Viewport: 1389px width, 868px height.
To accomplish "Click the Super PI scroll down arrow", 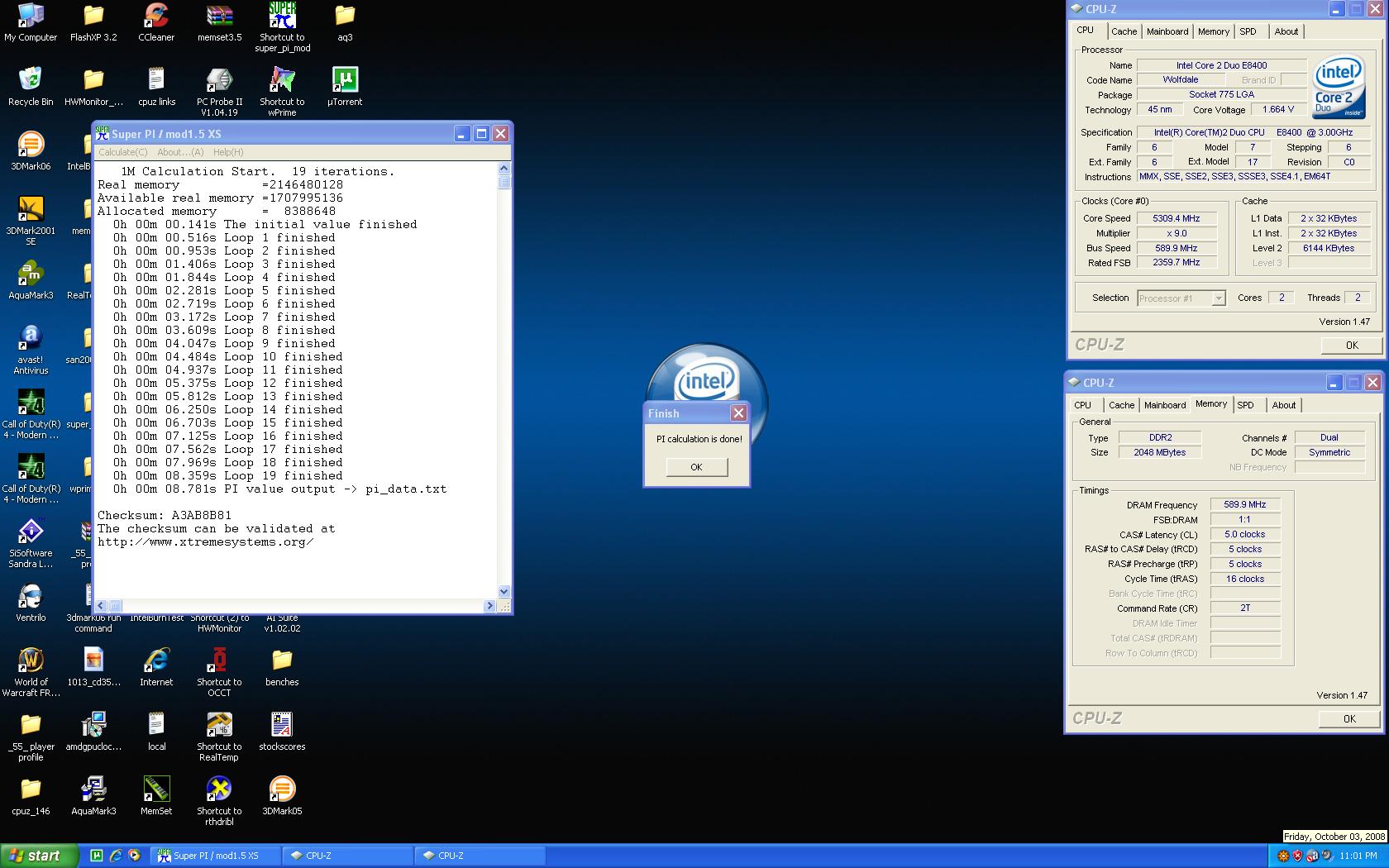I will 504,592.
